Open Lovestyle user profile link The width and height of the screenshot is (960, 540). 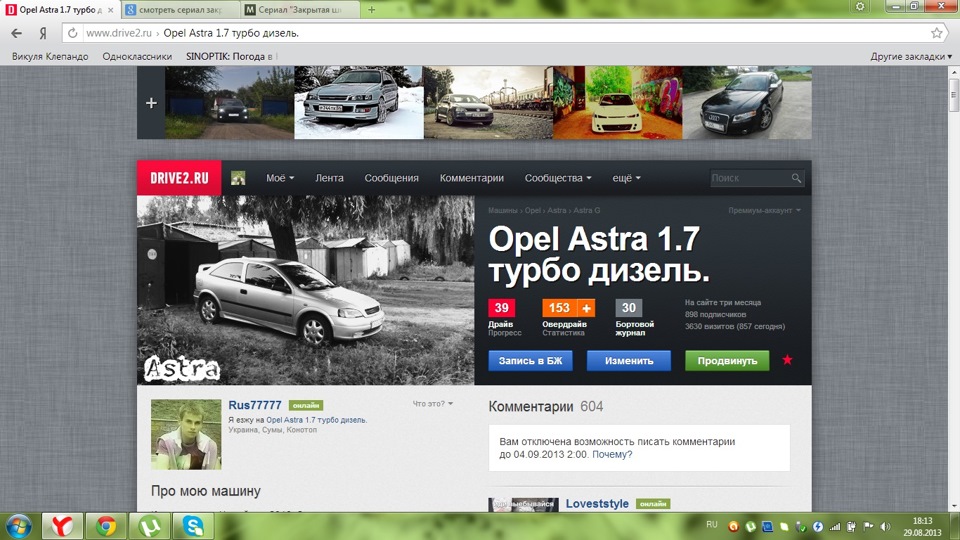point(597,503)
